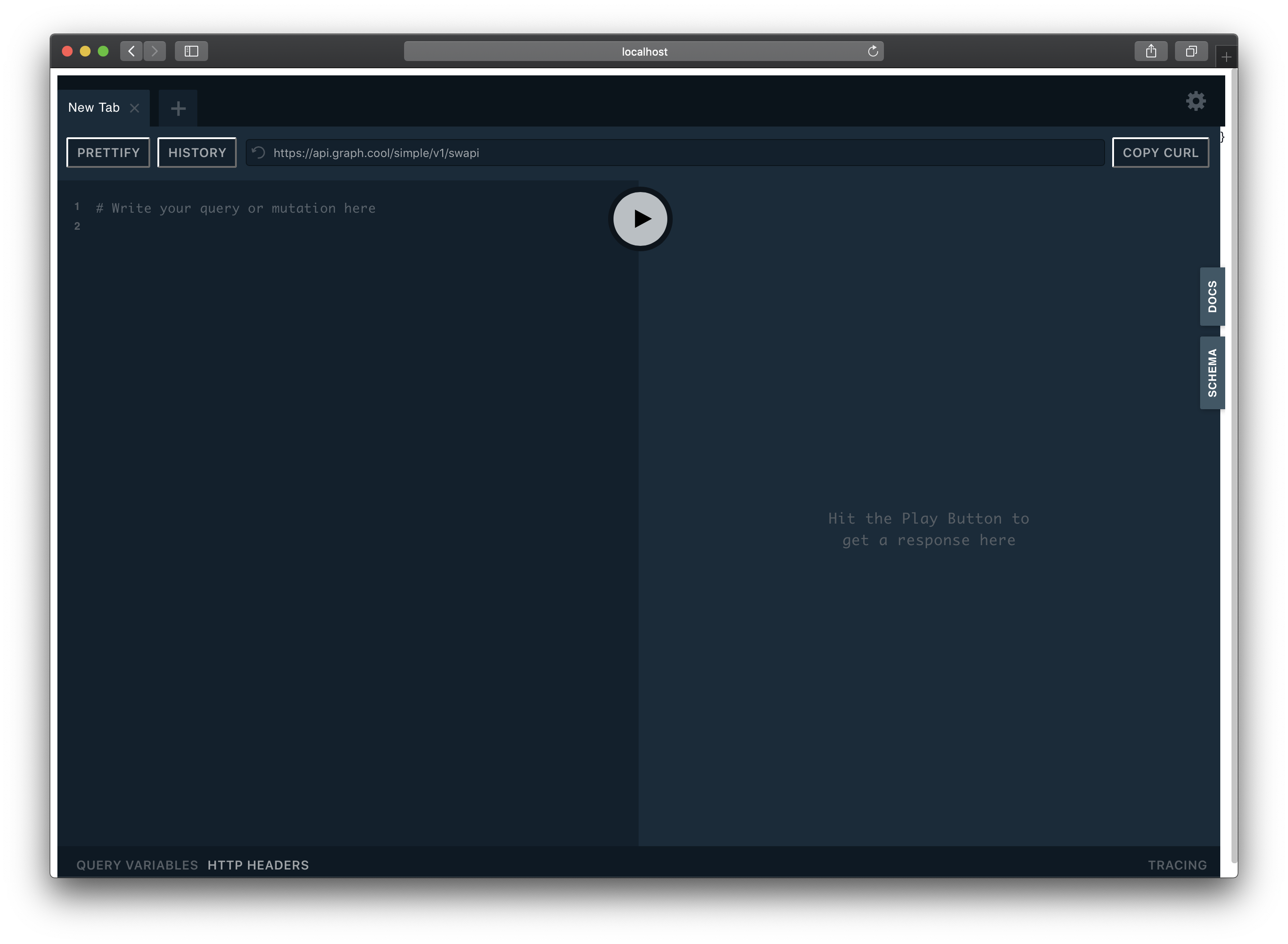Click the PRETTIFY button
The width and height of the screenshot is (1288, 944).
point(109,153)
